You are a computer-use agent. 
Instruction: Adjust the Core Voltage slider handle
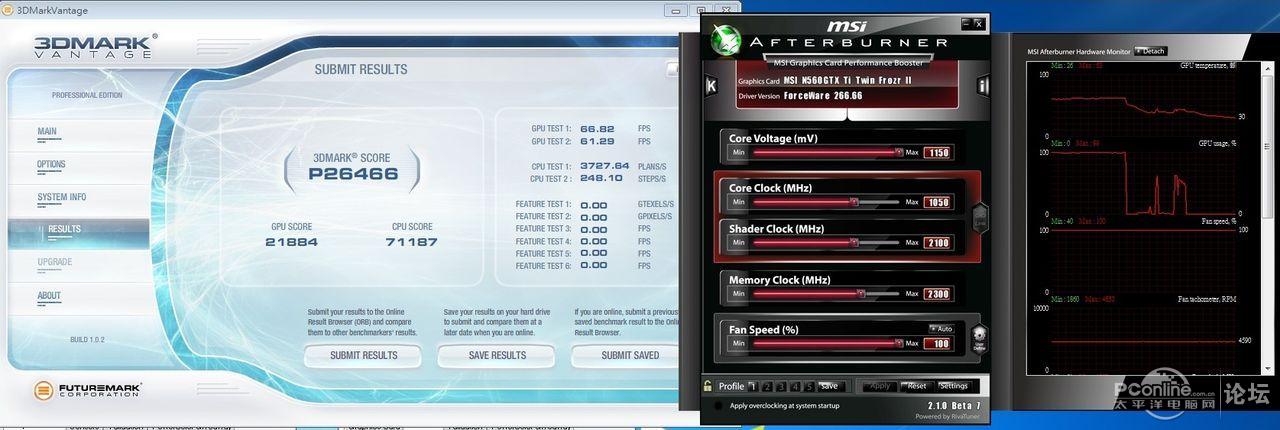899,152
